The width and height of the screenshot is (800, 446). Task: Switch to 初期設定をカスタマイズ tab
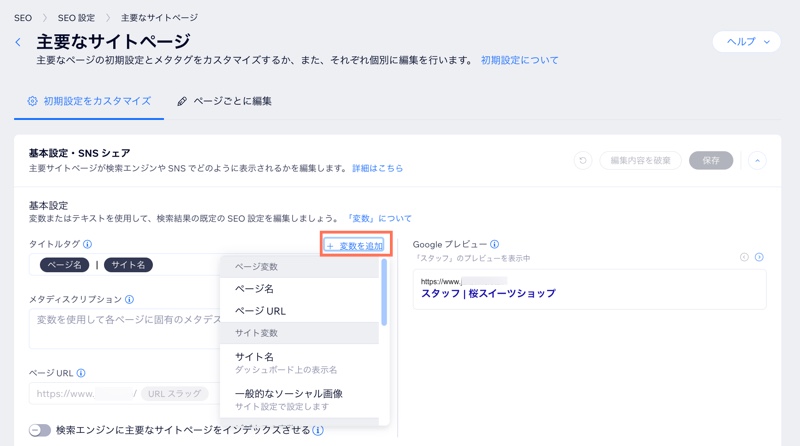pos(89,101)
